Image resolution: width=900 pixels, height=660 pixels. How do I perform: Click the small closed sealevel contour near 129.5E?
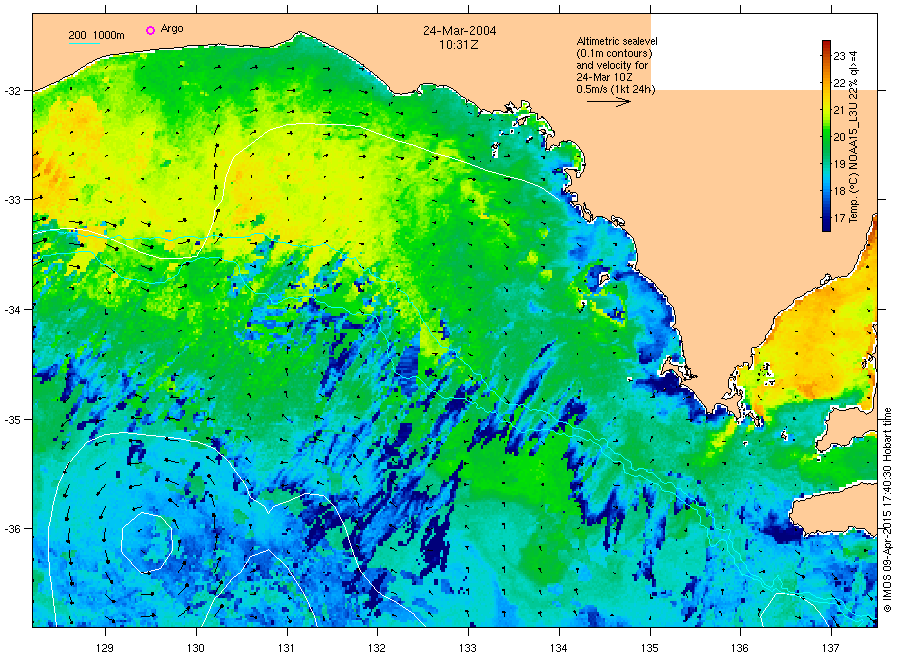coord(147,542)
